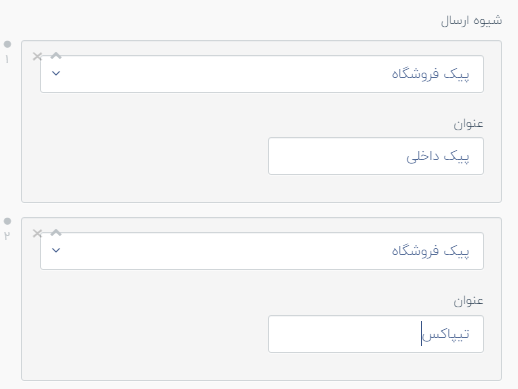This screenshot has height=389, width=518.
Task: Click the text پیک داخلی inside first title input
Action: [x=438, y=156]
